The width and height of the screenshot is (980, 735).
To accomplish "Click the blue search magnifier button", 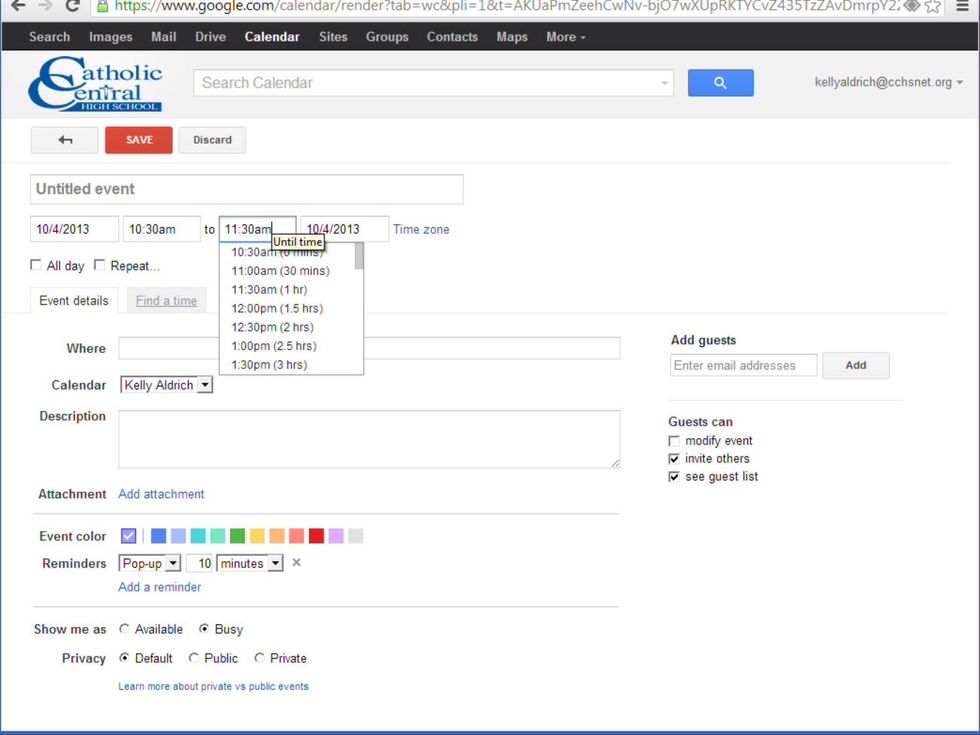I will click(720, 83).
